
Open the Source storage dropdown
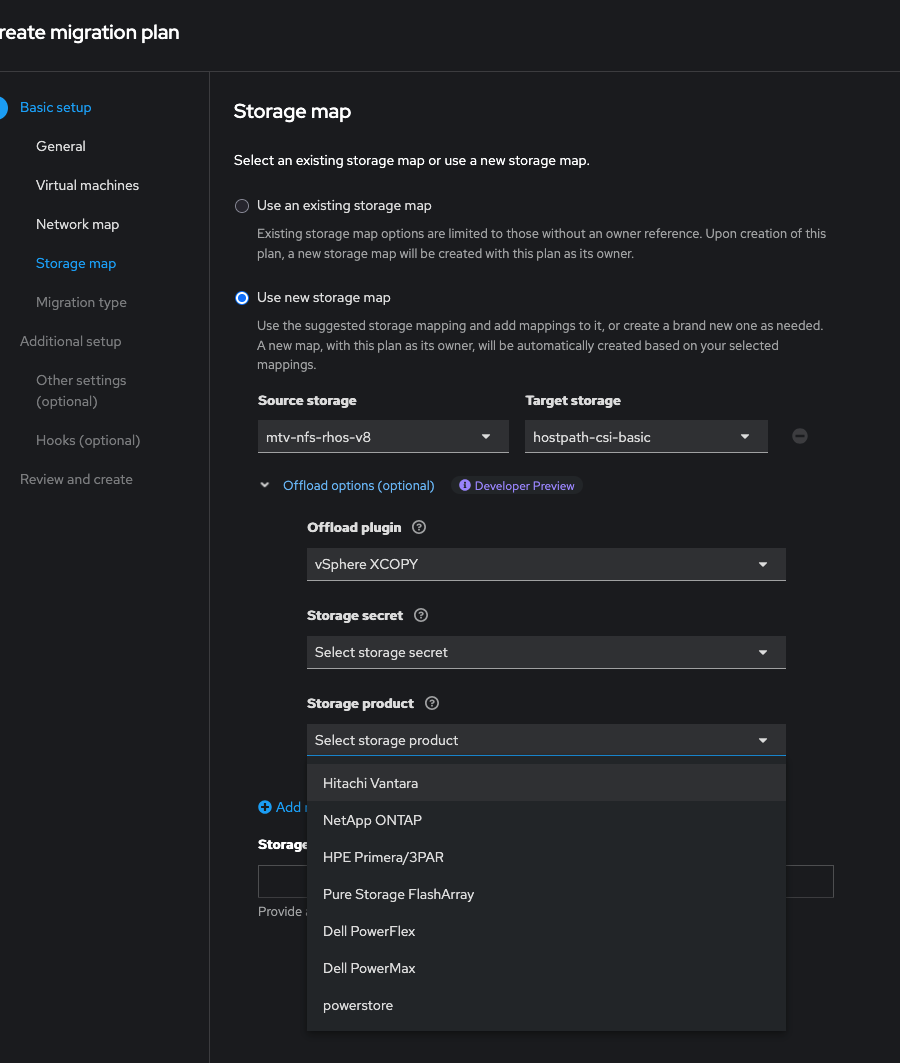(378, 437)
